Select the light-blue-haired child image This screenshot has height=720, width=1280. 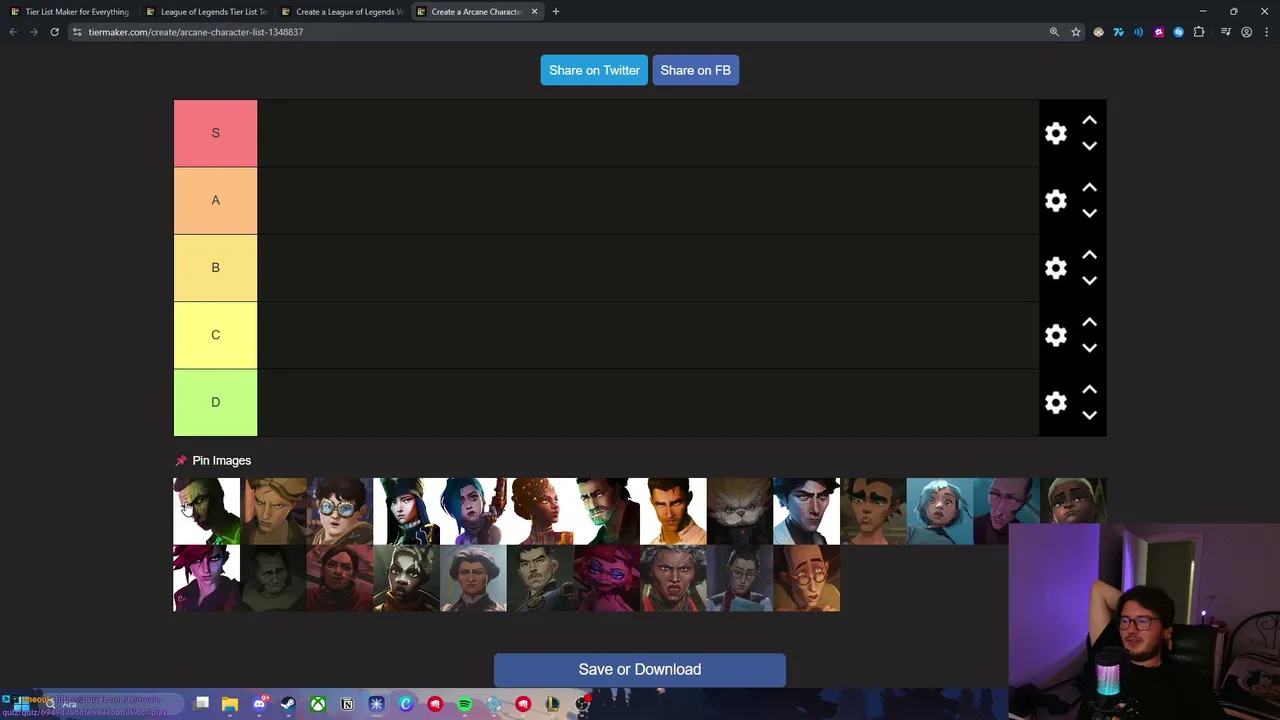point(940,511)
